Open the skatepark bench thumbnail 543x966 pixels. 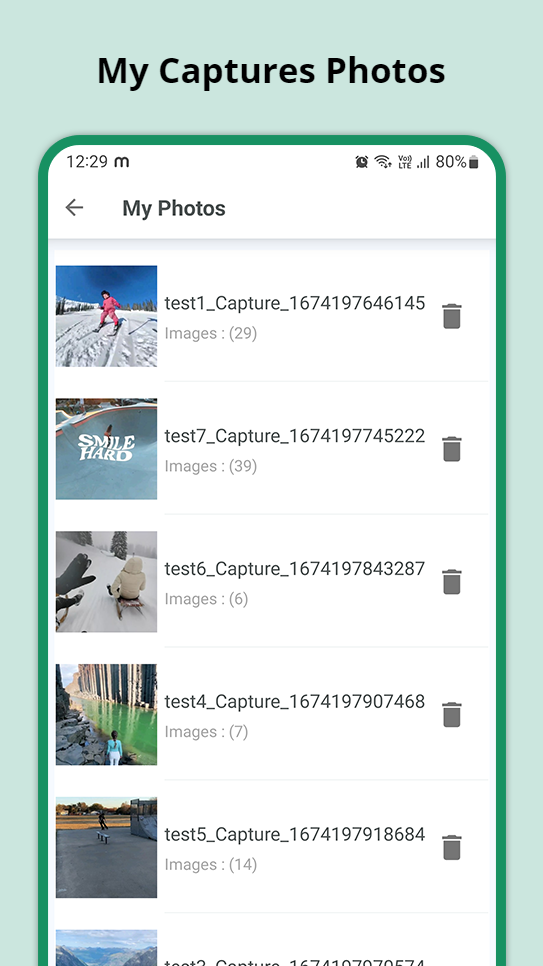[x=106, y=847]
